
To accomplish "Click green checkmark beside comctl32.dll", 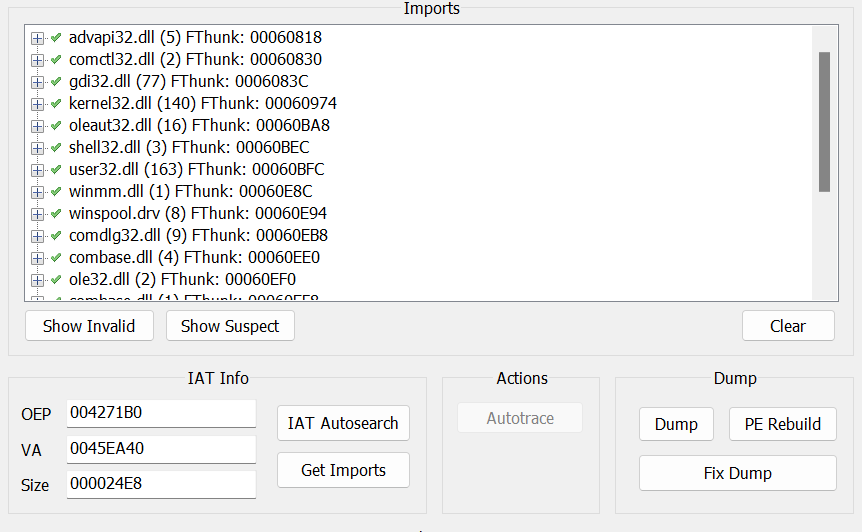I will tap(56, 59).
